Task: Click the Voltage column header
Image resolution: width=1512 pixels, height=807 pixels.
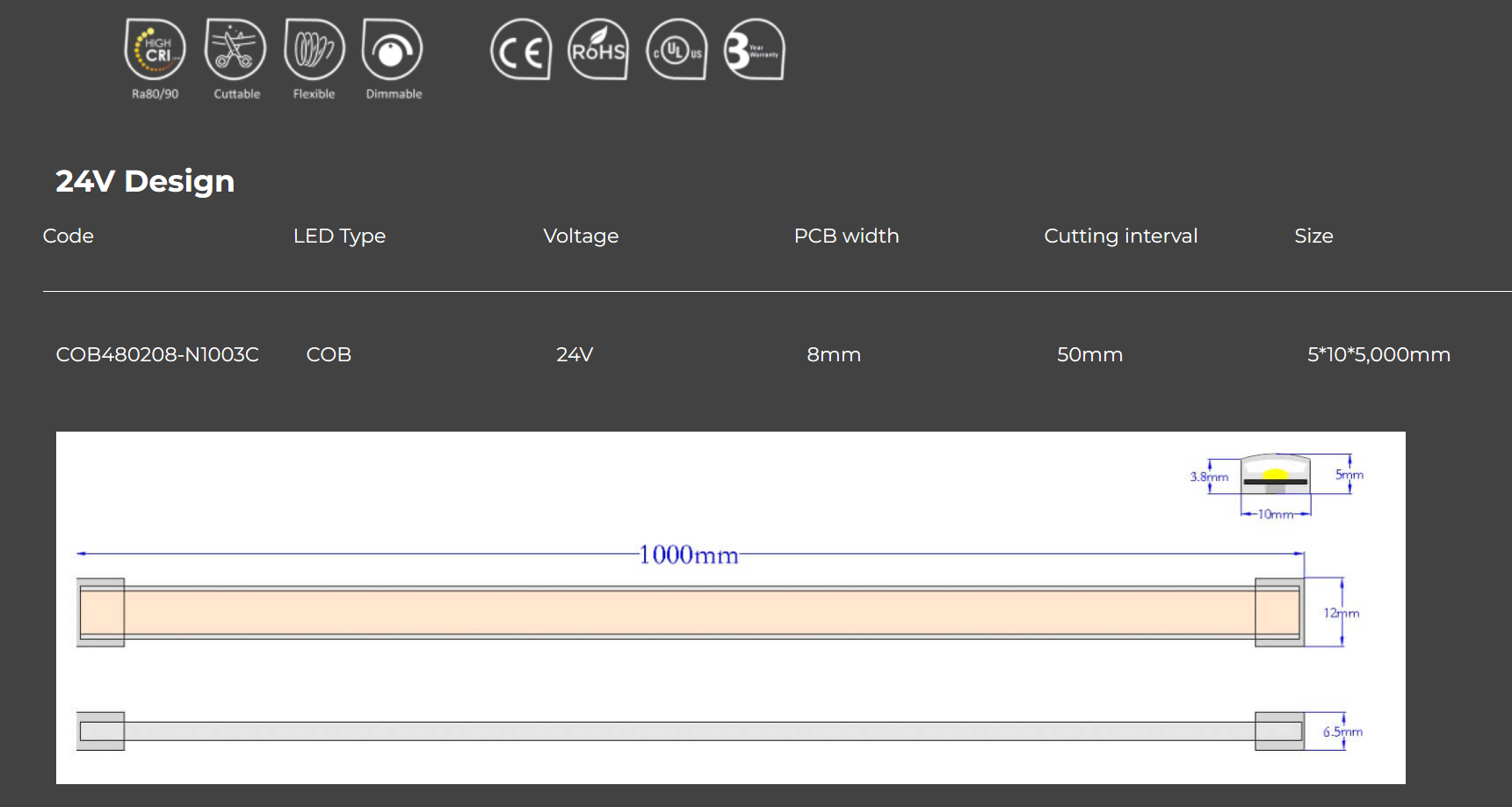Action: pyautogui.click(x=581, y=236)
